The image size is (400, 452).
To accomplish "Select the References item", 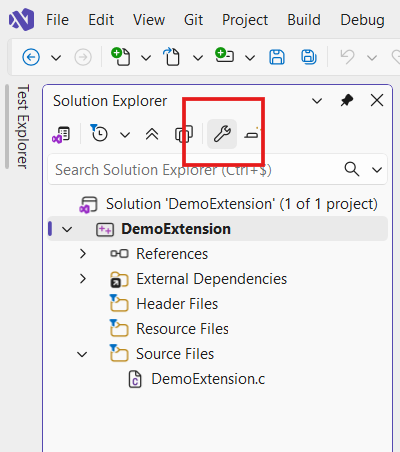I will (172, 254).
